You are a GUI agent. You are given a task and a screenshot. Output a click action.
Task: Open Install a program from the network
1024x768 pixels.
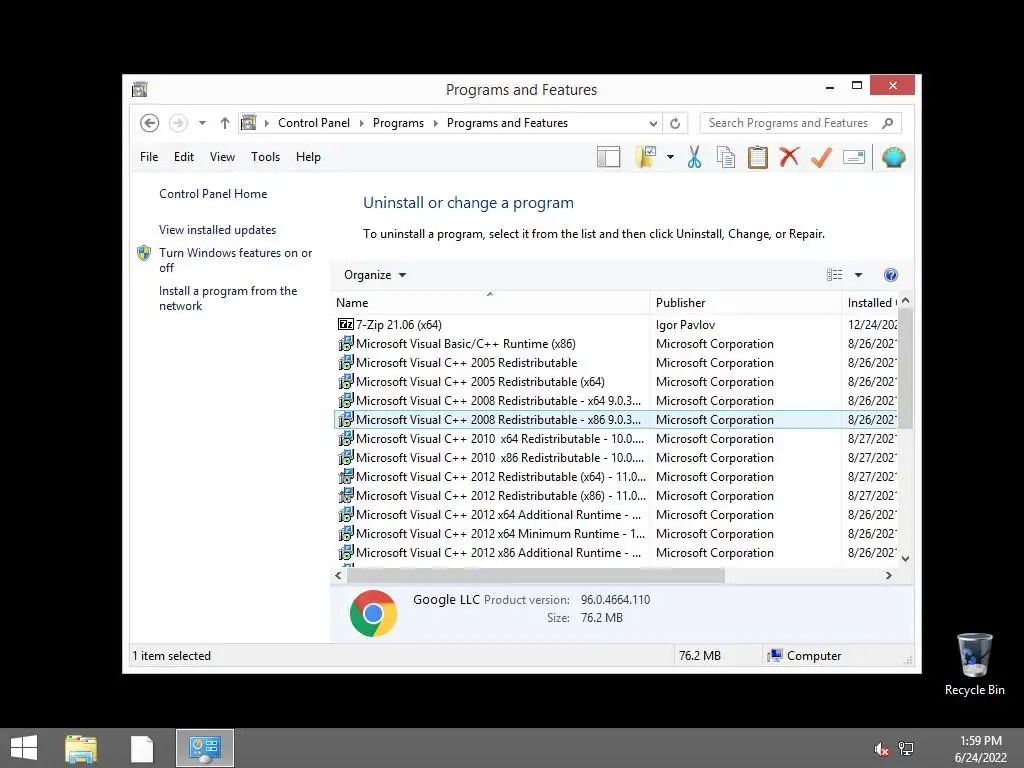click(x=228, y=298)
